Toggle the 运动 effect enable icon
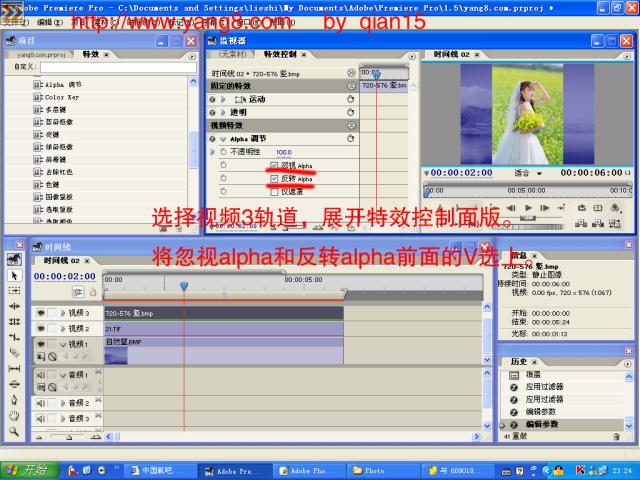Viewport: 640px width, 480px height. pyautogui.click(x=212, y=99)
